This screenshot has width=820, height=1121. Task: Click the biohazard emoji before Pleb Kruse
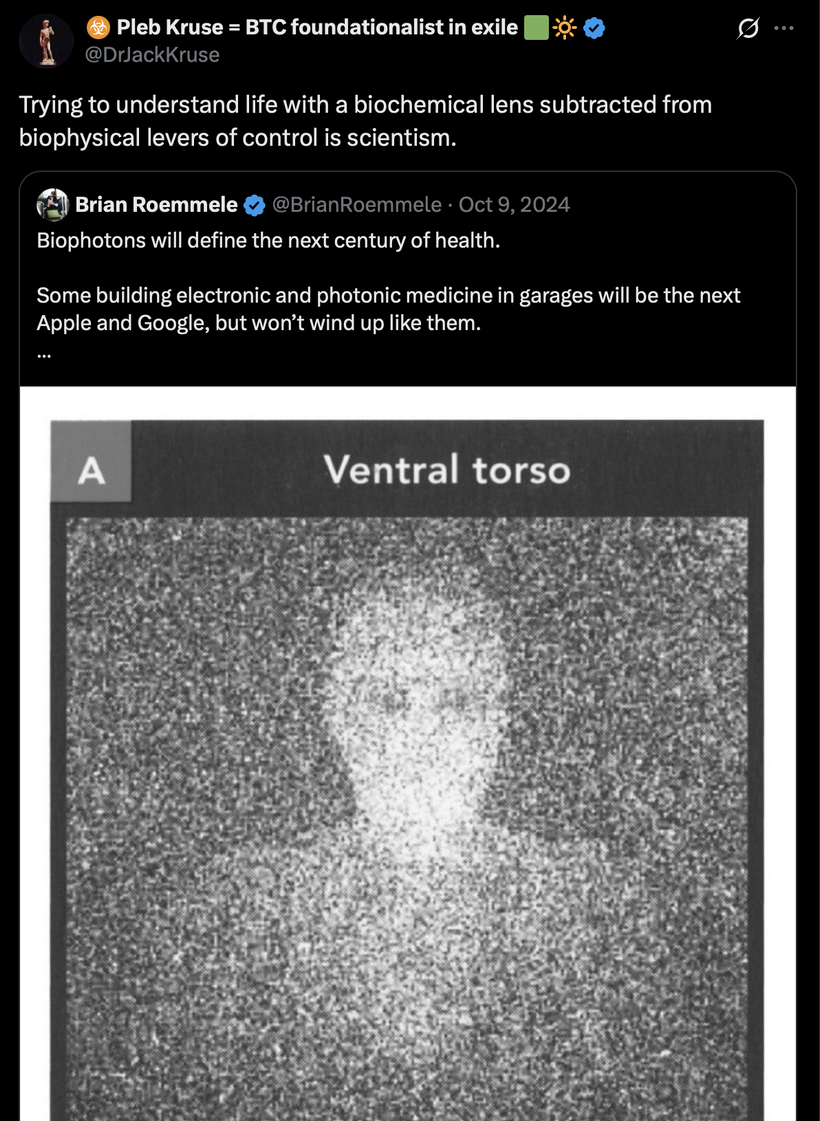point(98,28)
